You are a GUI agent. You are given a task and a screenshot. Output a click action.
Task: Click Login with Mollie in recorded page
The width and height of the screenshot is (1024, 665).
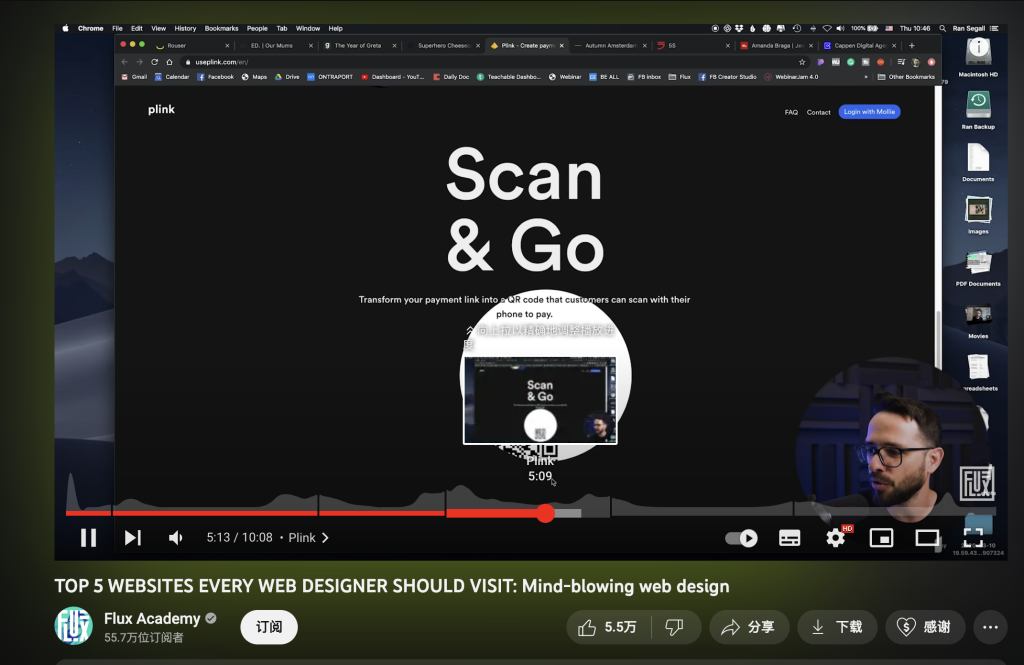point(869,112)
